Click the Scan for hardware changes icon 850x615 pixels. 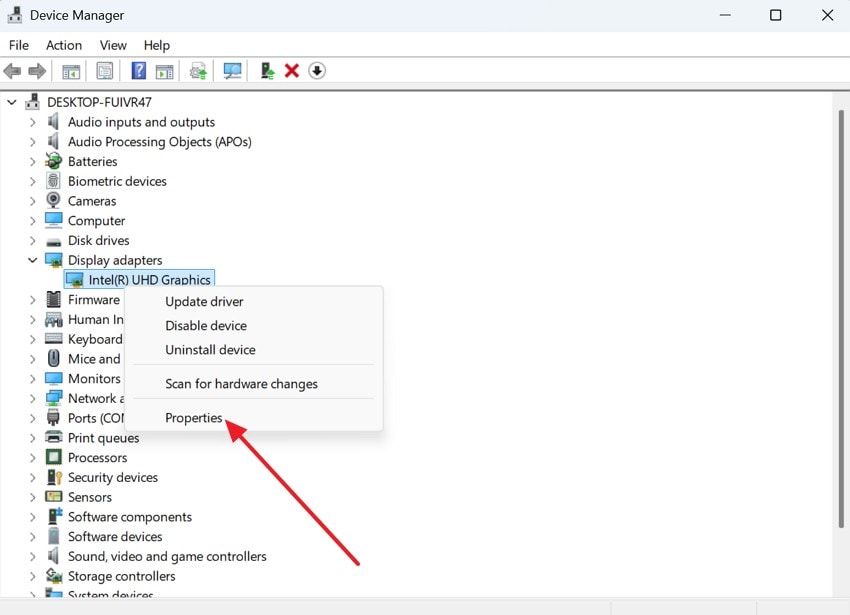point(231,70)
